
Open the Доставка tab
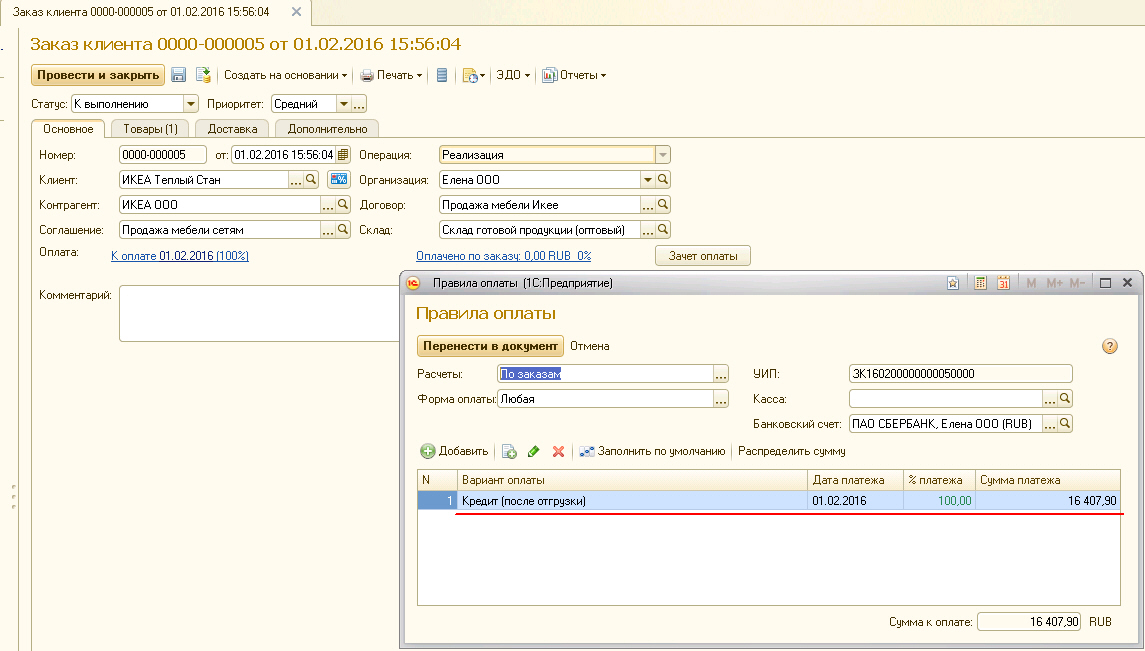pyautogui.click(x=232, y=129)
